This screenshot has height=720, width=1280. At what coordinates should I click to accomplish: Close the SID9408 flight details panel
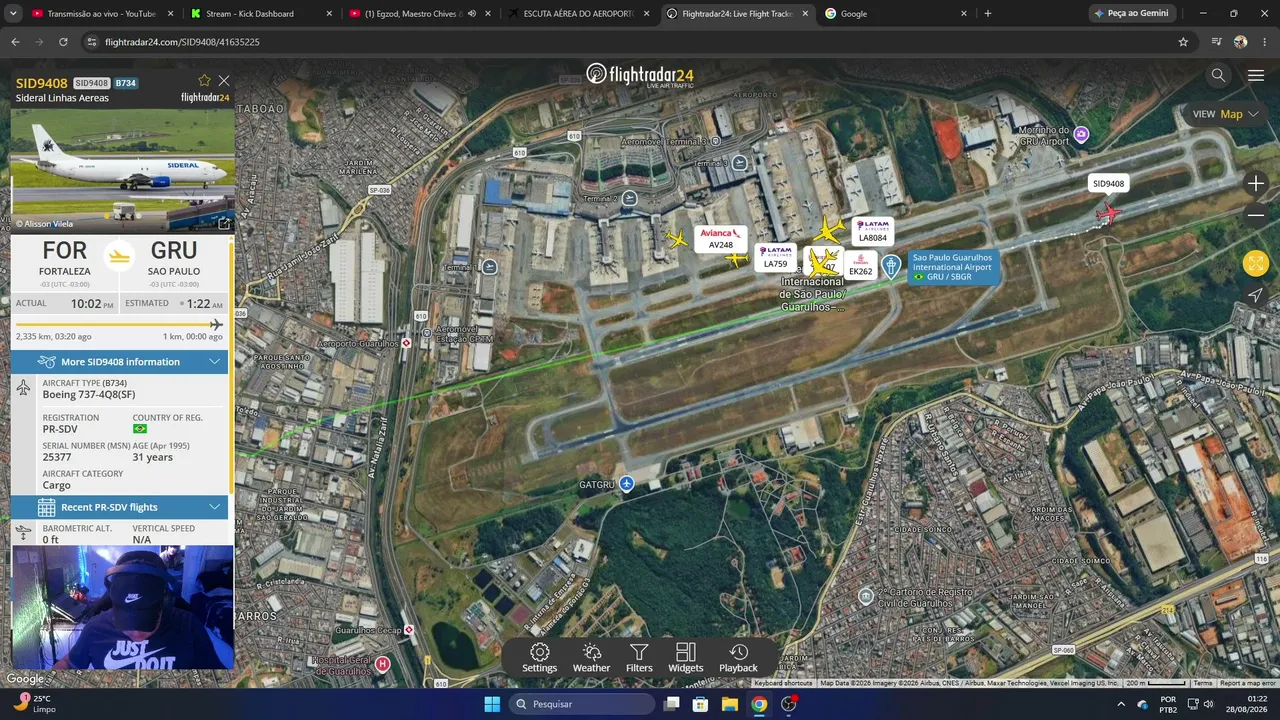[x=224, y=80]
